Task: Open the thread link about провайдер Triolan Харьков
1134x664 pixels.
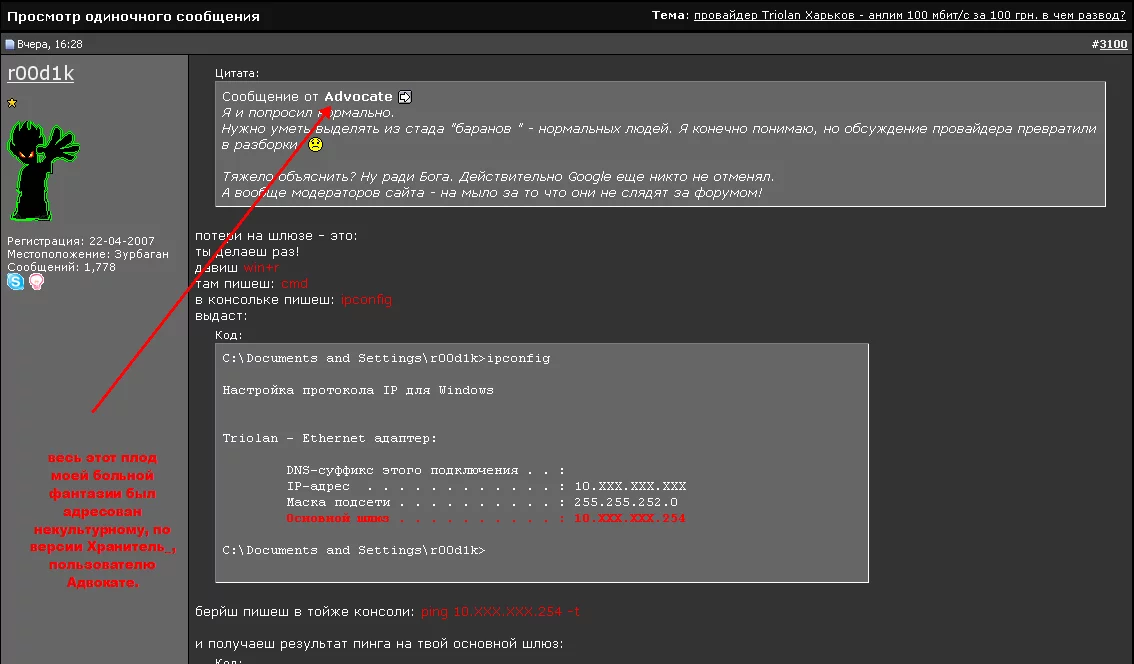Action: (x=910, y=15)
